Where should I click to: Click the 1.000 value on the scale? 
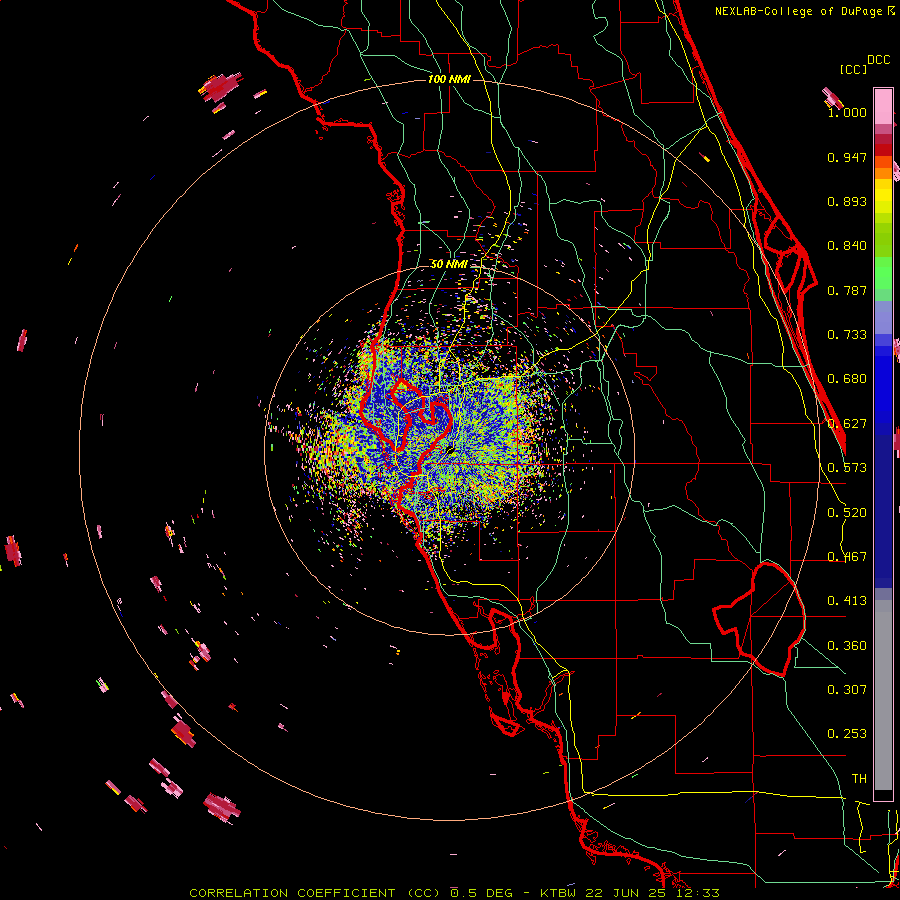pyautogui.click(x=847, y=113)
